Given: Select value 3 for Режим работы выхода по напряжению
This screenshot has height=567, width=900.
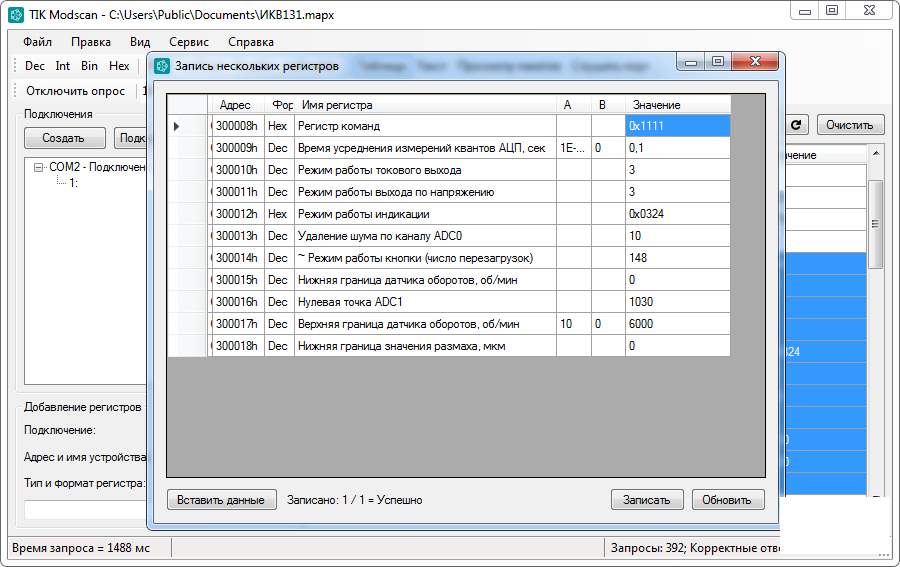Looking at the screenshot, I should coord(678,192).
